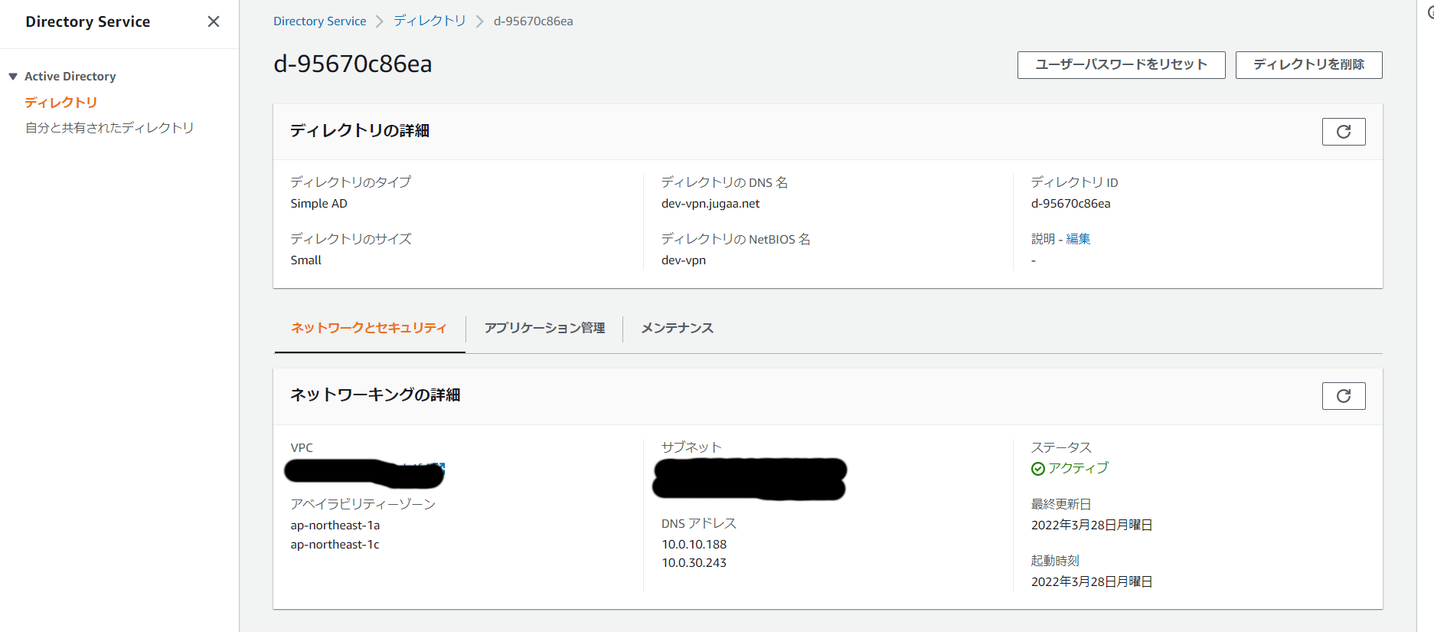Click the ディレクトリを削除 button
Viewport: 1434px width, 632px height.
[x=1308, y=65]
